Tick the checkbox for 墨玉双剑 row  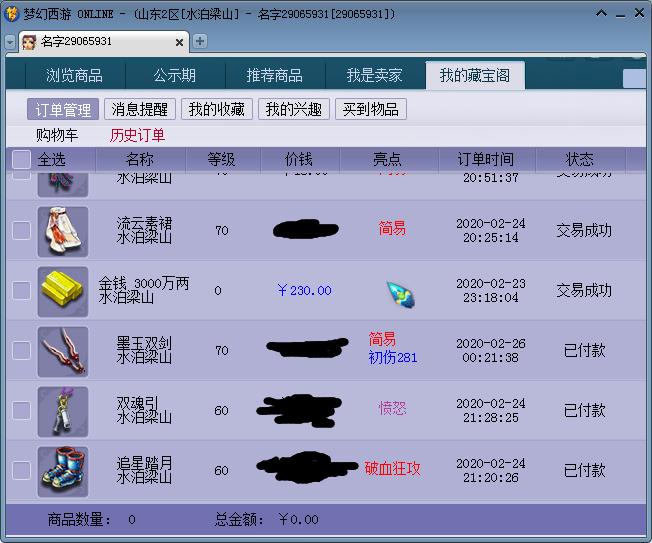(x=21, y=350)
